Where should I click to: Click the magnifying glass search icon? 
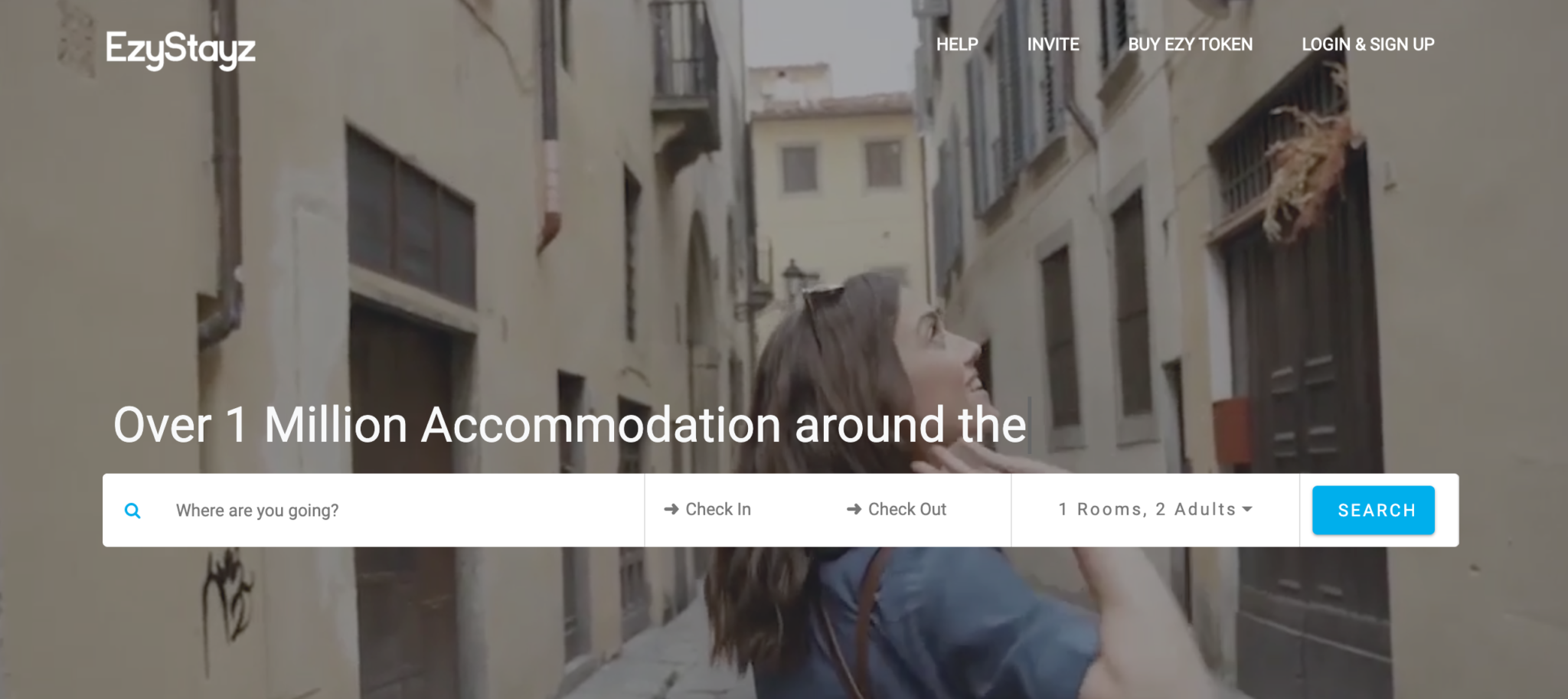coord(132,511)
